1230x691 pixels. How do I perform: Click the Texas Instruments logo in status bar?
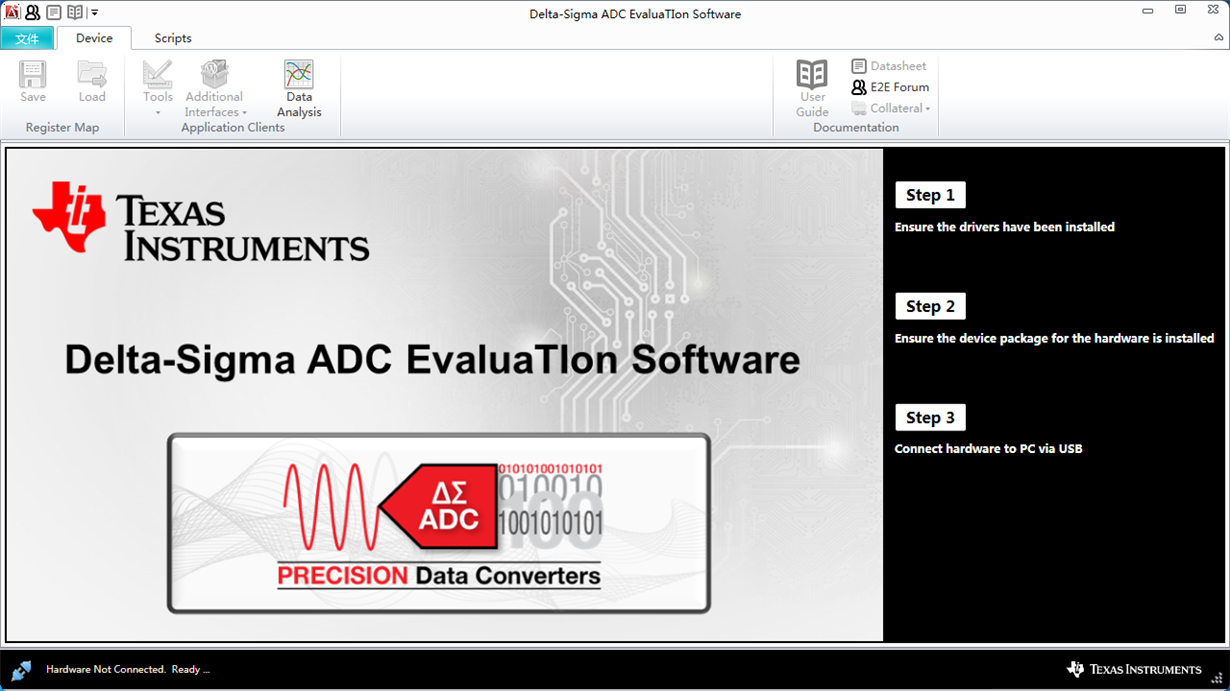[x=1134, y=669]
